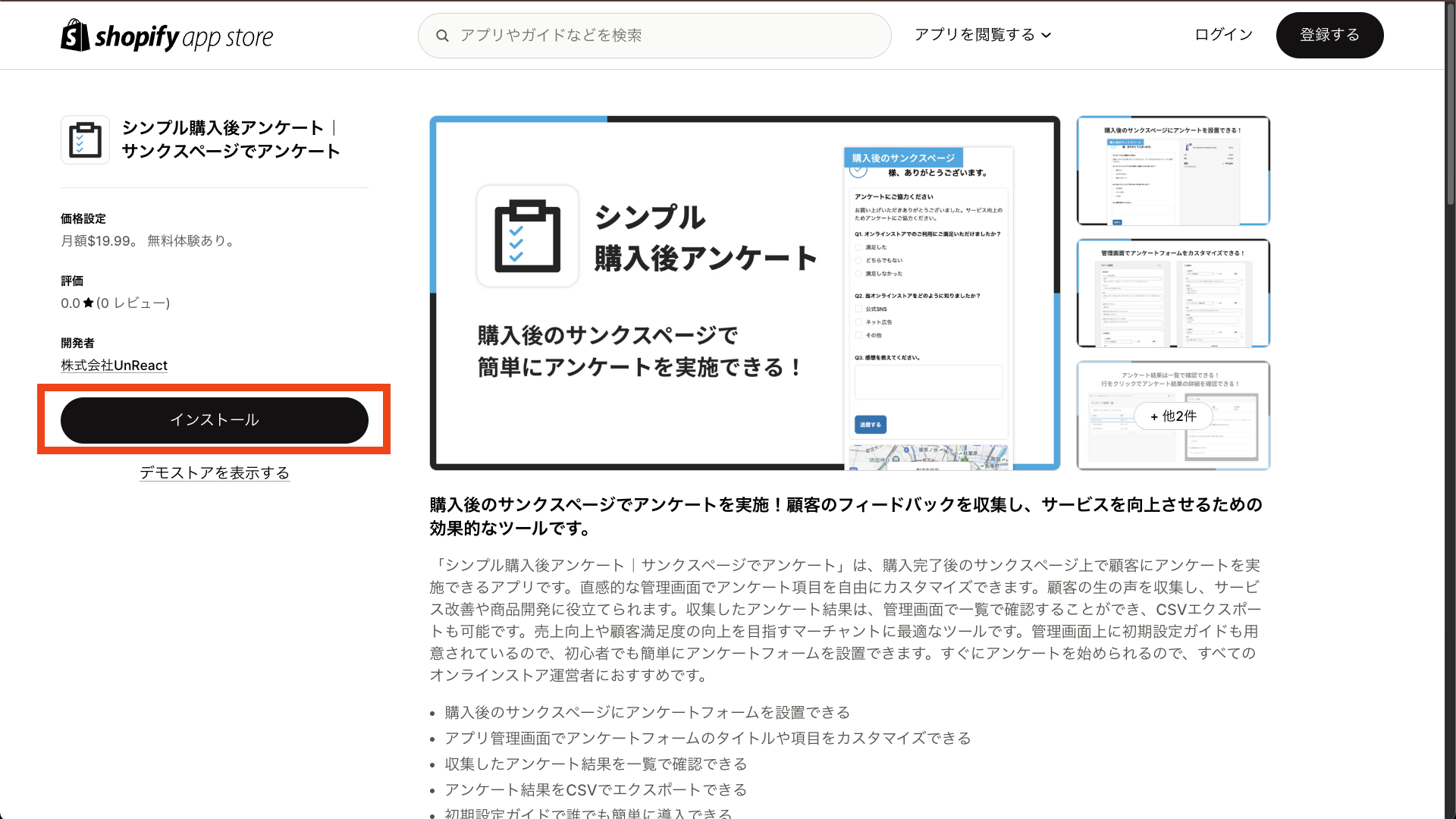Viewport: 1456px width, 819px height.
Task: Click the 登録する signup button
Action: pos(1329,35)
